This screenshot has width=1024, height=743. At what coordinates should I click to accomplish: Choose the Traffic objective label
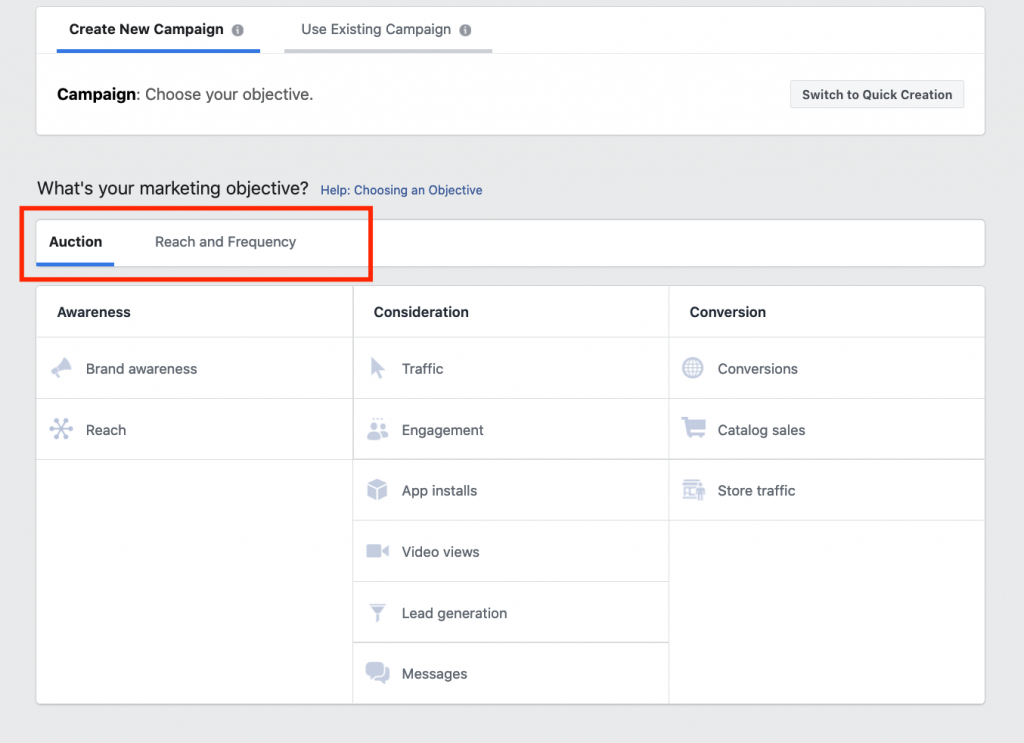[422, 369]
